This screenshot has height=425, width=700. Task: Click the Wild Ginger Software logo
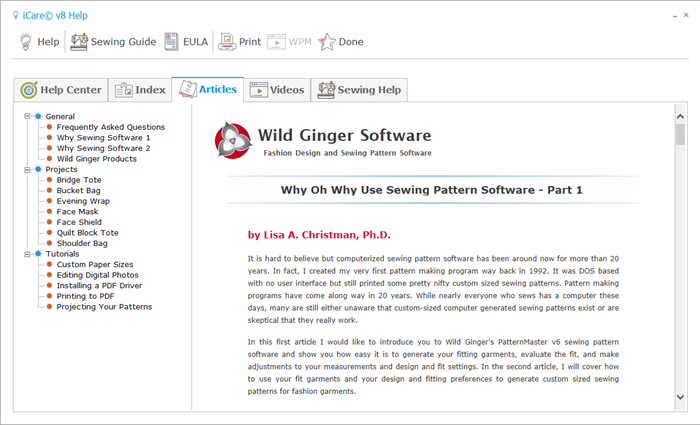232,140
